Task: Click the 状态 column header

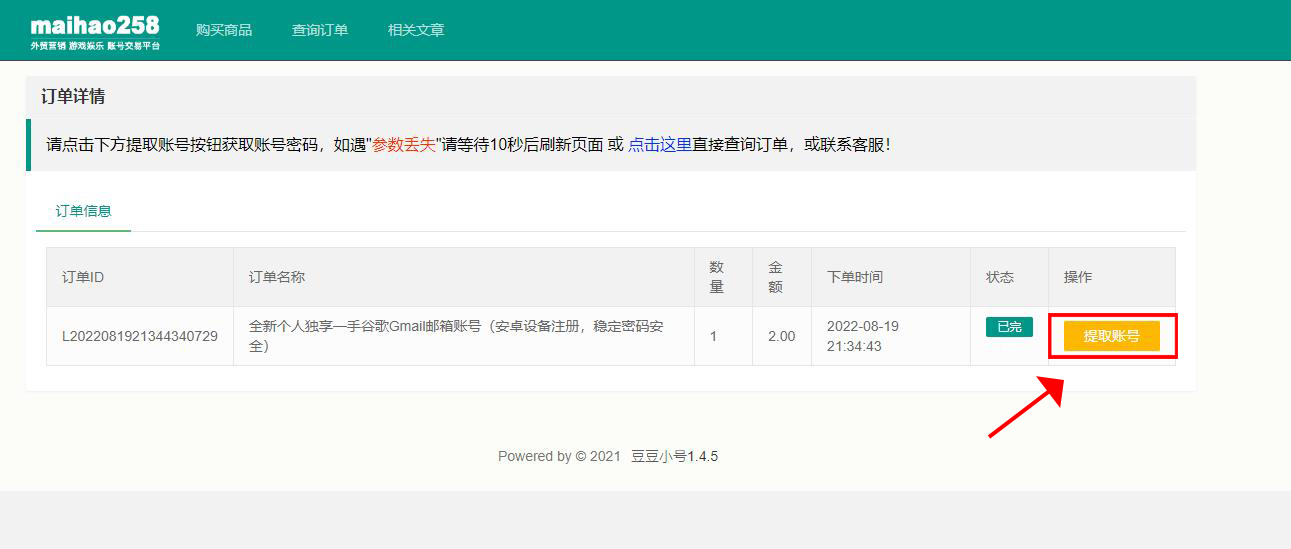Action: tap(1000, 277)
